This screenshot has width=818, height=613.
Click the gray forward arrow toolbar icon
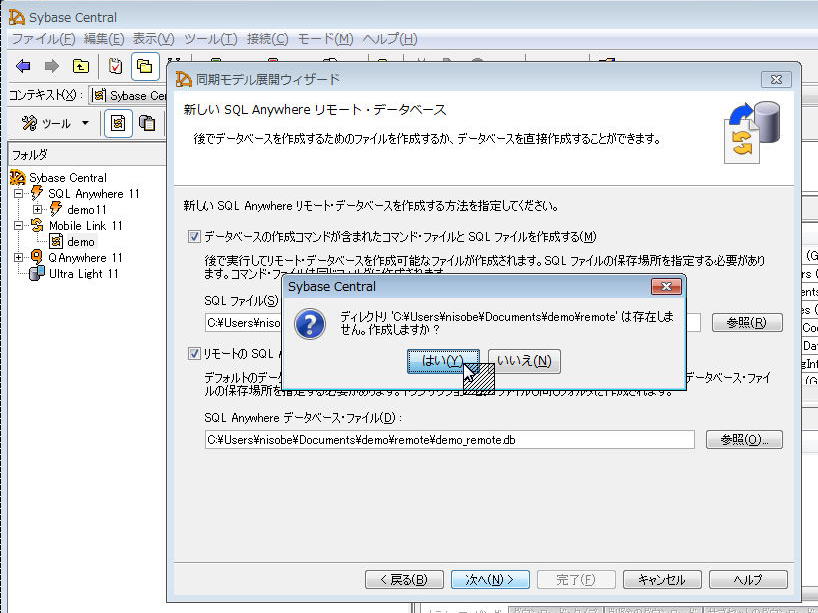[51, 66]
